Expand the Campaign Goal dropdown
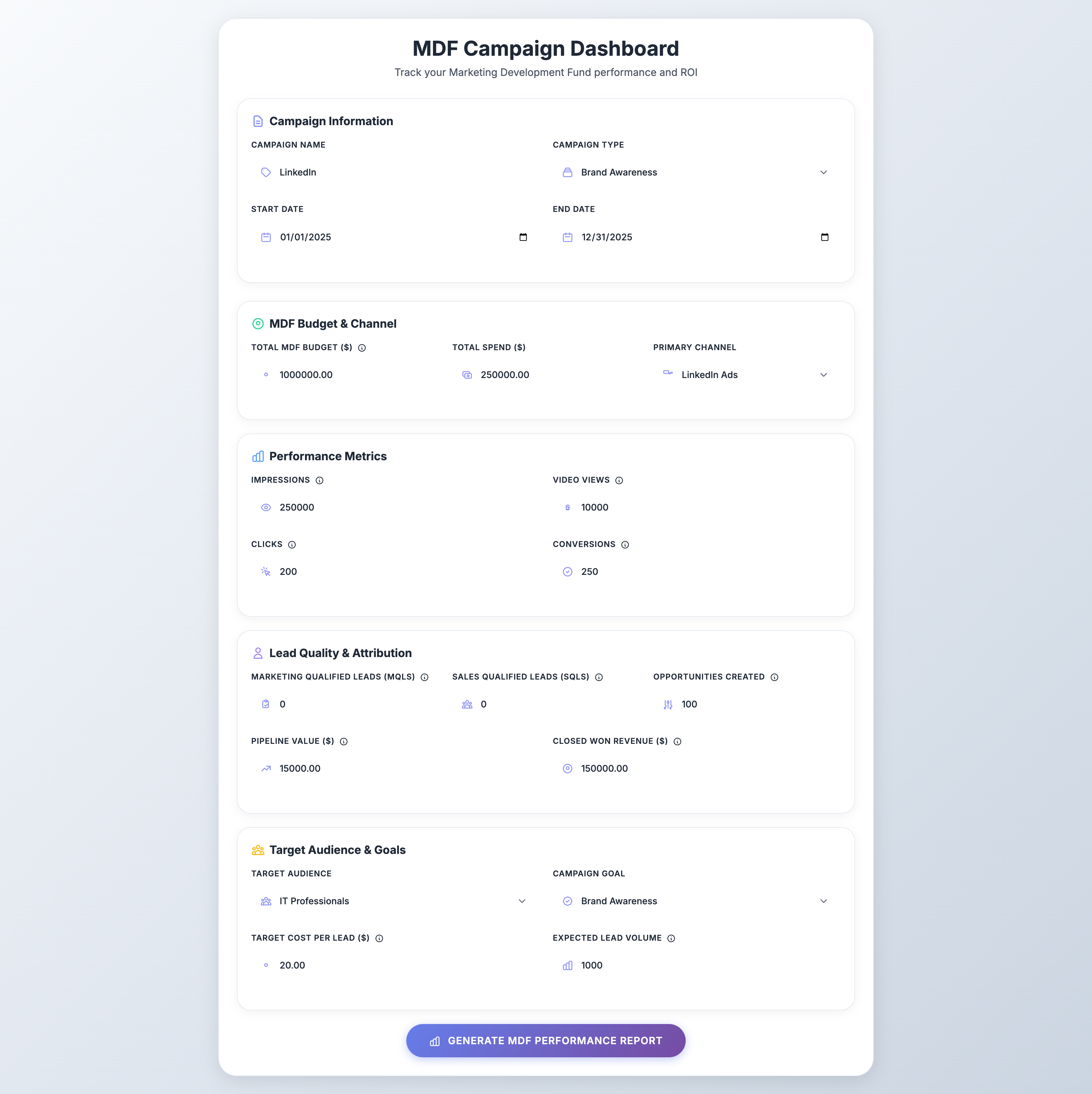 click(x=824, y=901)
